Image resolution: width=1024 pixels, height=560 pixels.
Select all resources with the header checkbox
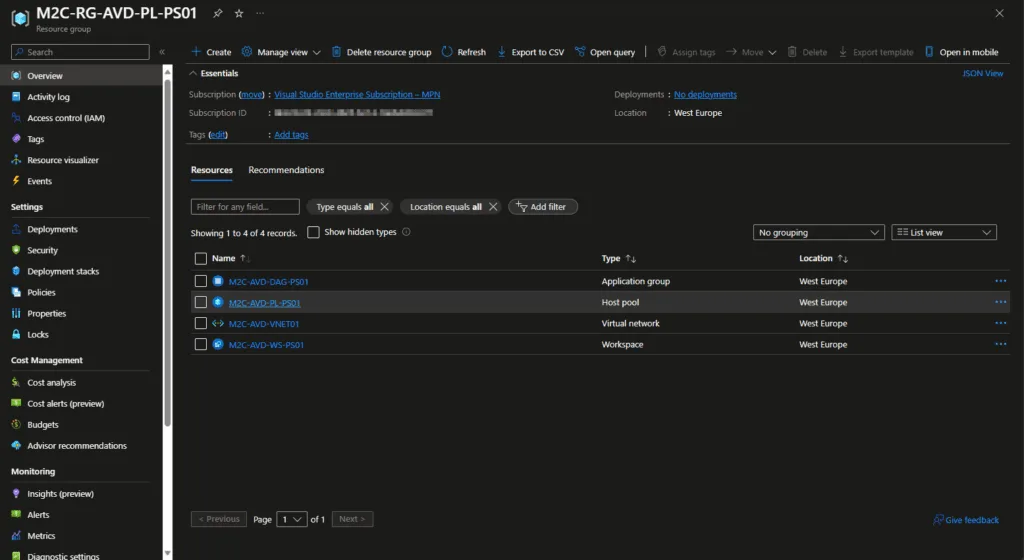click(x=201, y=258)
